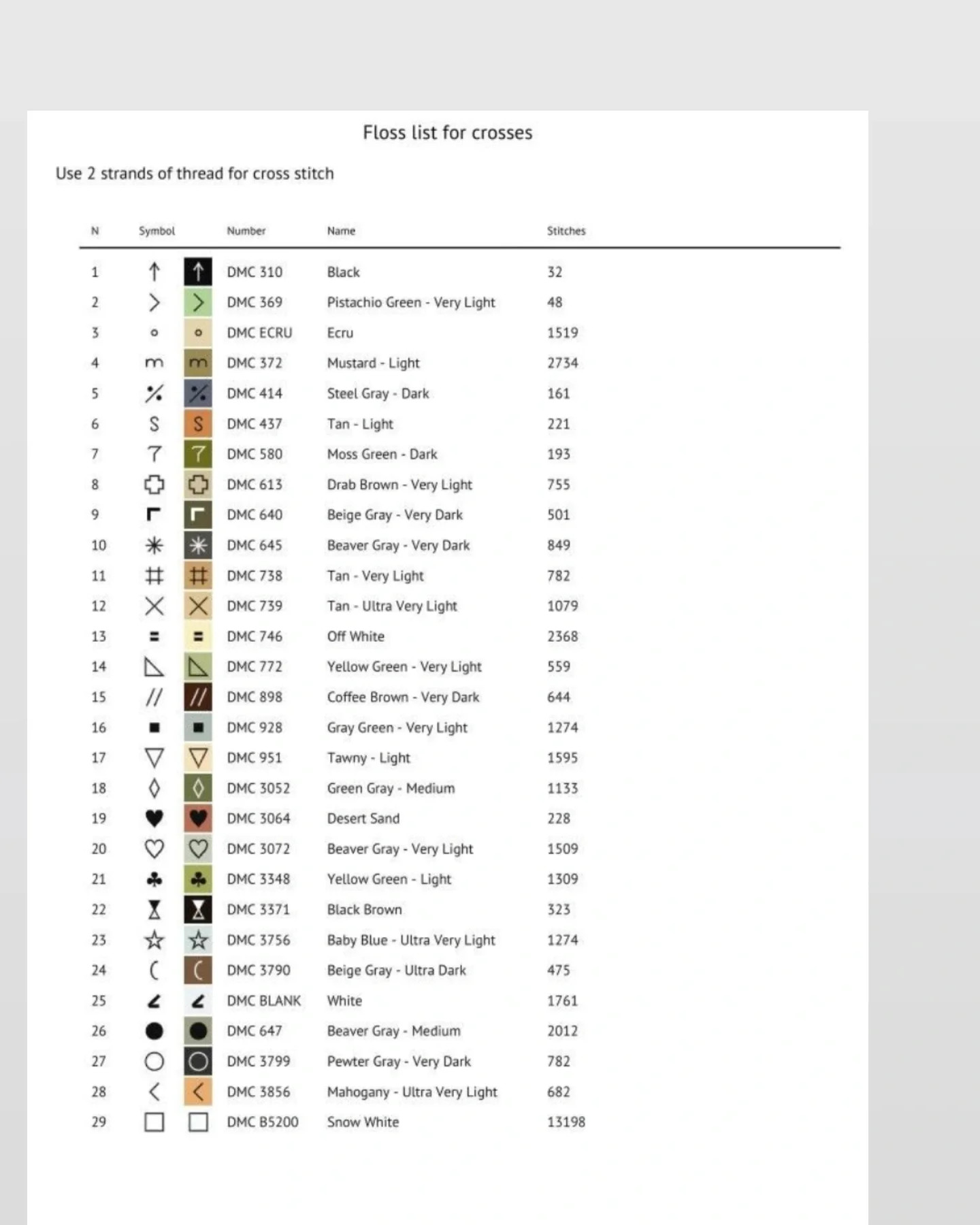The height and width of the screenshot is (1225, 980).
Task: Select the plain hourglass symbol for DMC 3371
Action: 154,910
